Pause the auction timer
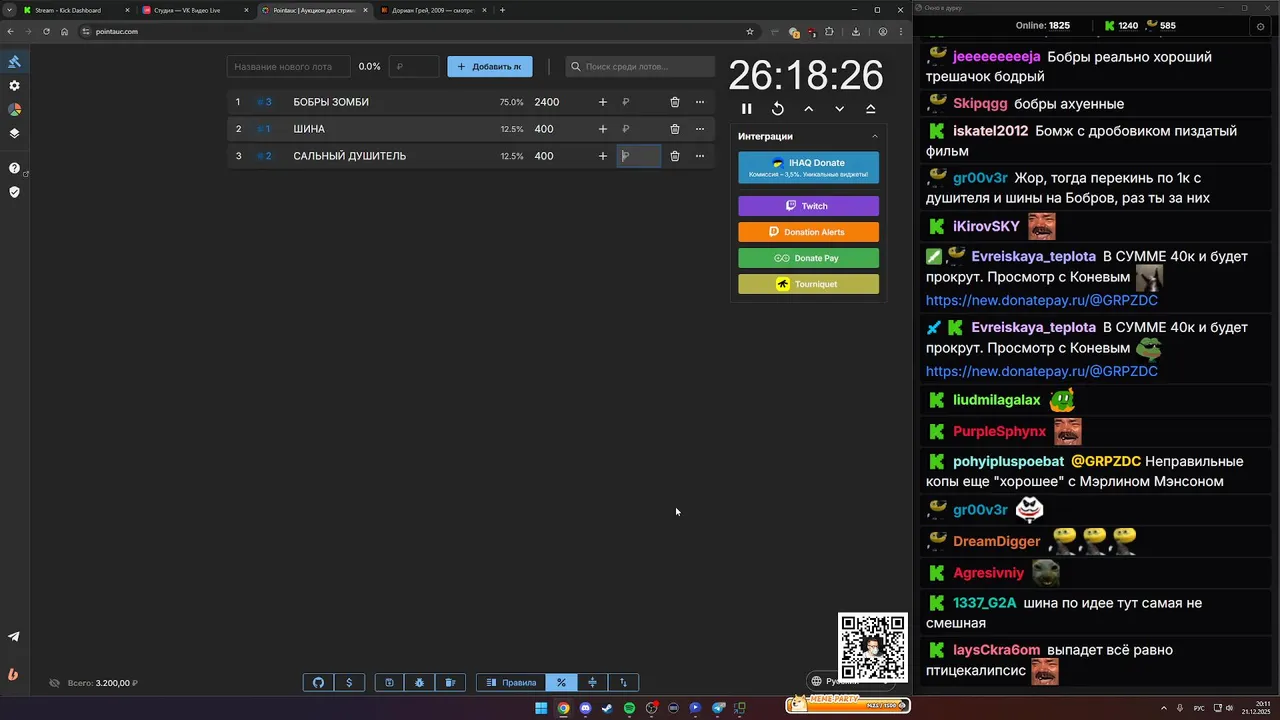The width and height of the screenshot is (1280, 720). click(746, 109)
